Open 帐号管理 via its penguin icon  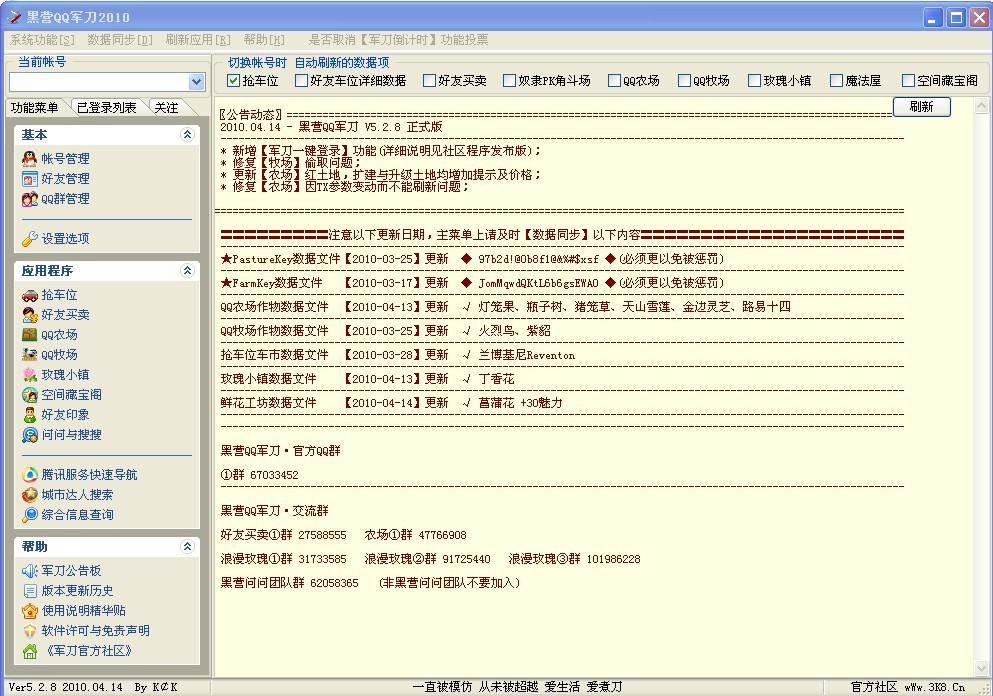tap(30, 158)
